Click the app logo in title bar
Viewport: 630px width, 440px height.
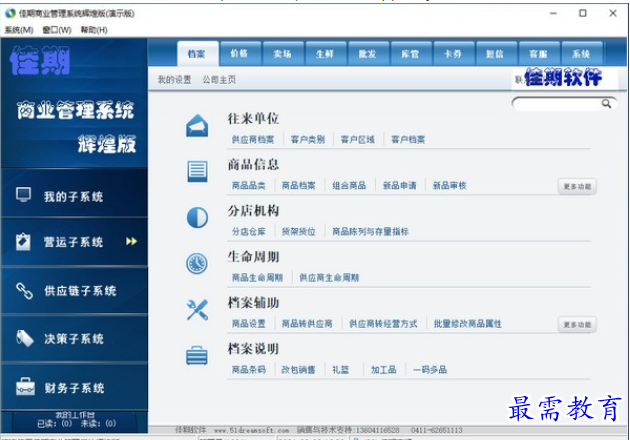tap(10, 13)
